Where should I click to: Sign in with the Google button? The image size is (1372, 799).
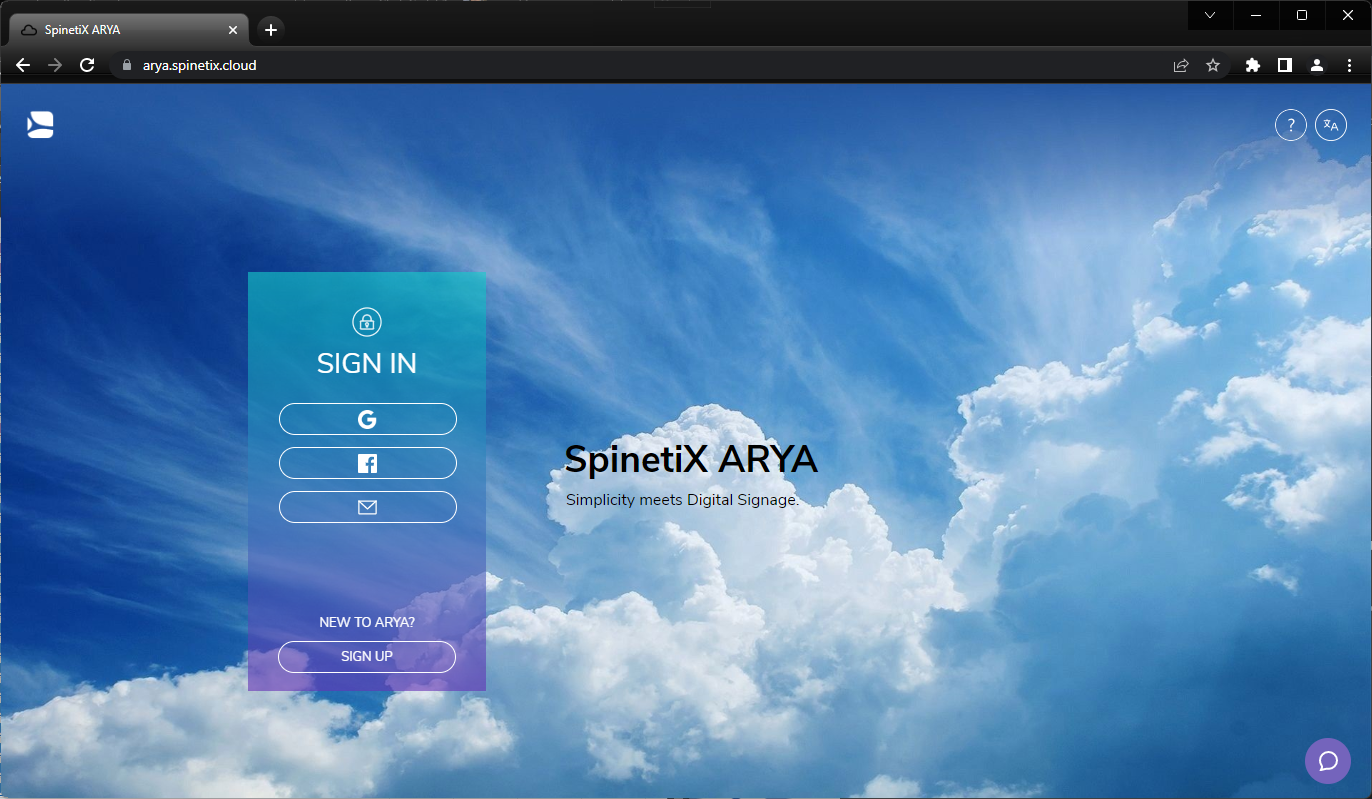pyautogui.click(x=367, y=419)
